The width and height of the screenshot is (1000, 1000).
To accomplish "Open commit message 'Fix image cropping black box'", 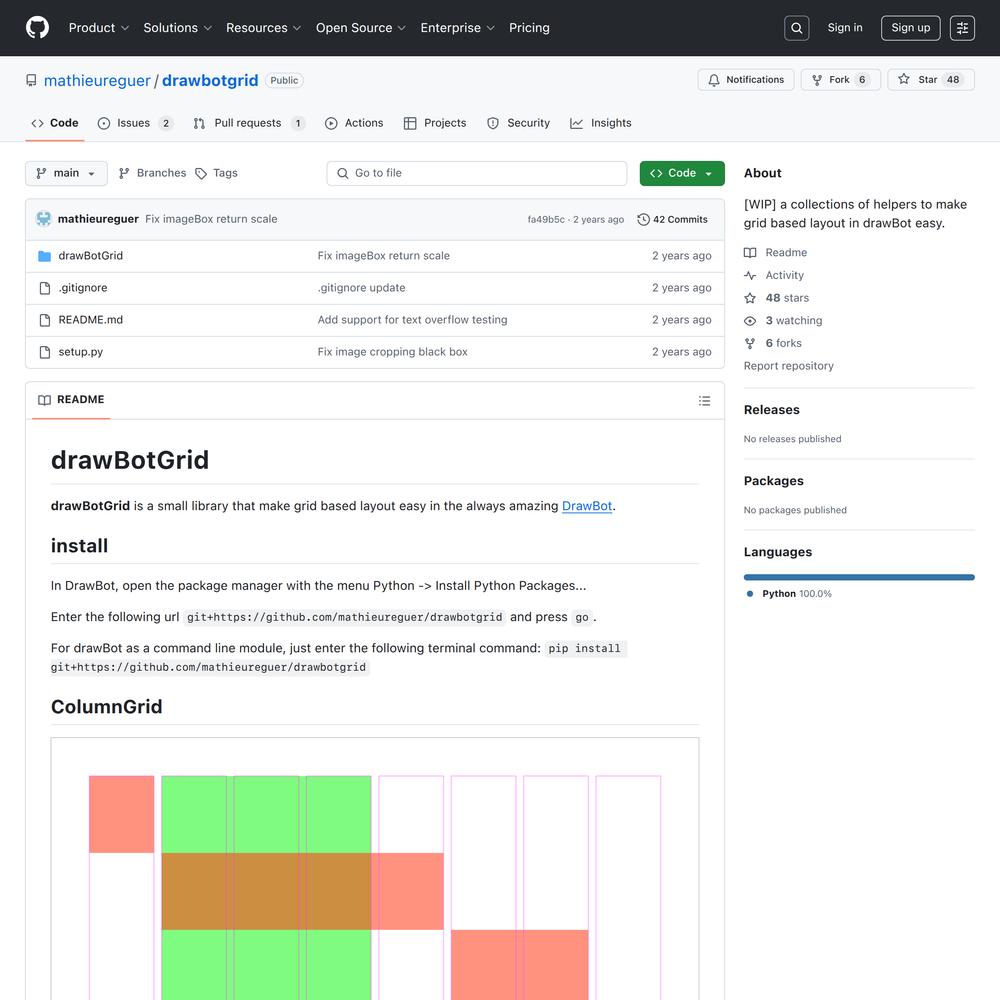I will [392, 352].
